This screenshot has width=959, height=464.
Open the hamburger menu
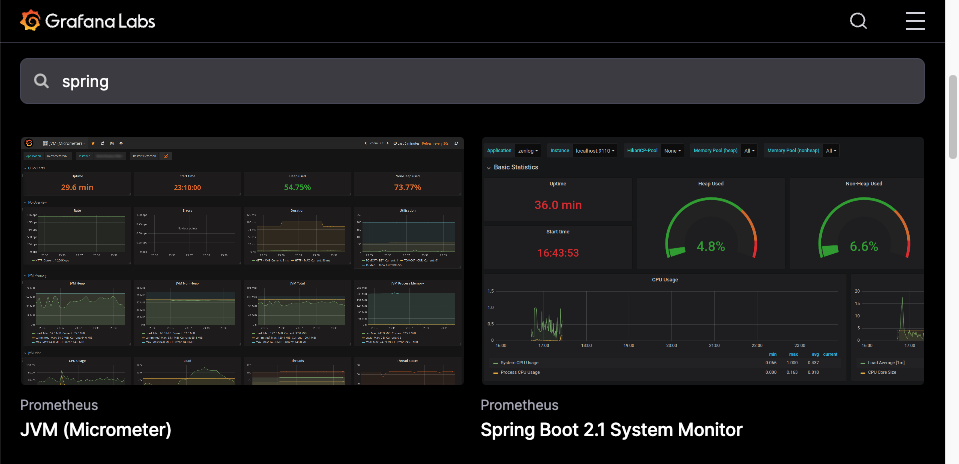[x=915, y=21]
